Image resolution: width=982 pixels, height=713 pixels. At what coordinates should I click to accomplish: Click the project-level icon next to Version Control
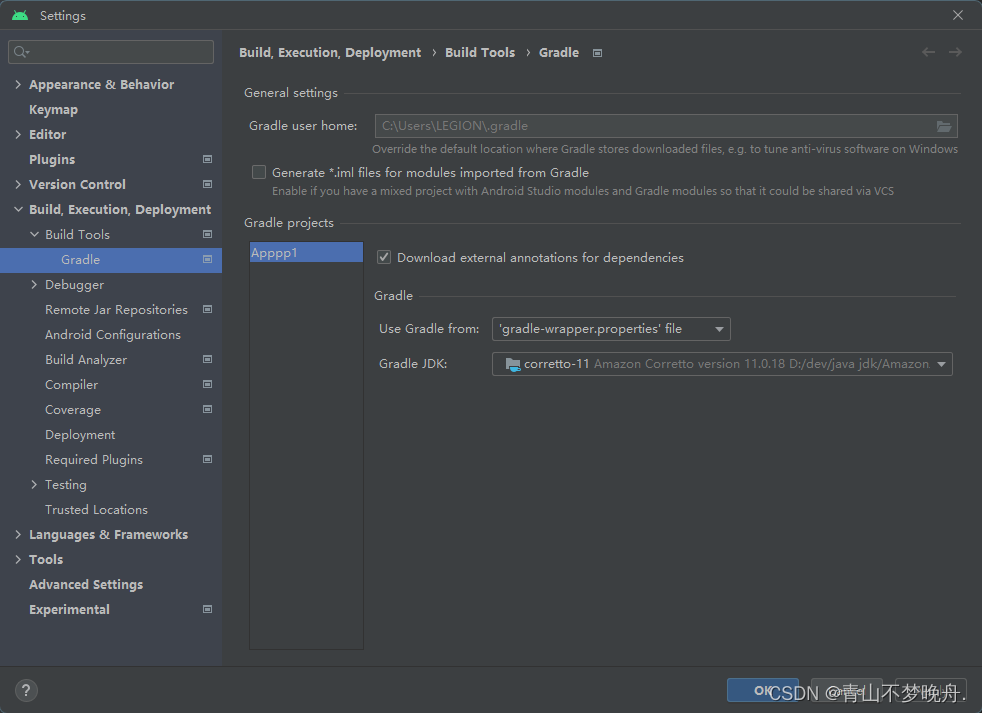207,184
